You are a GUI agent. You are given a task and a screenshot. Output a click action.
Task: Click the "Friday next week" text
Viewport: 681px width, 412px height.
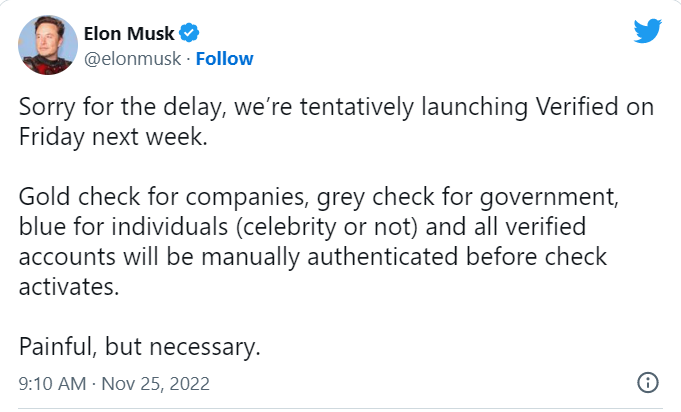click(112, 136)
